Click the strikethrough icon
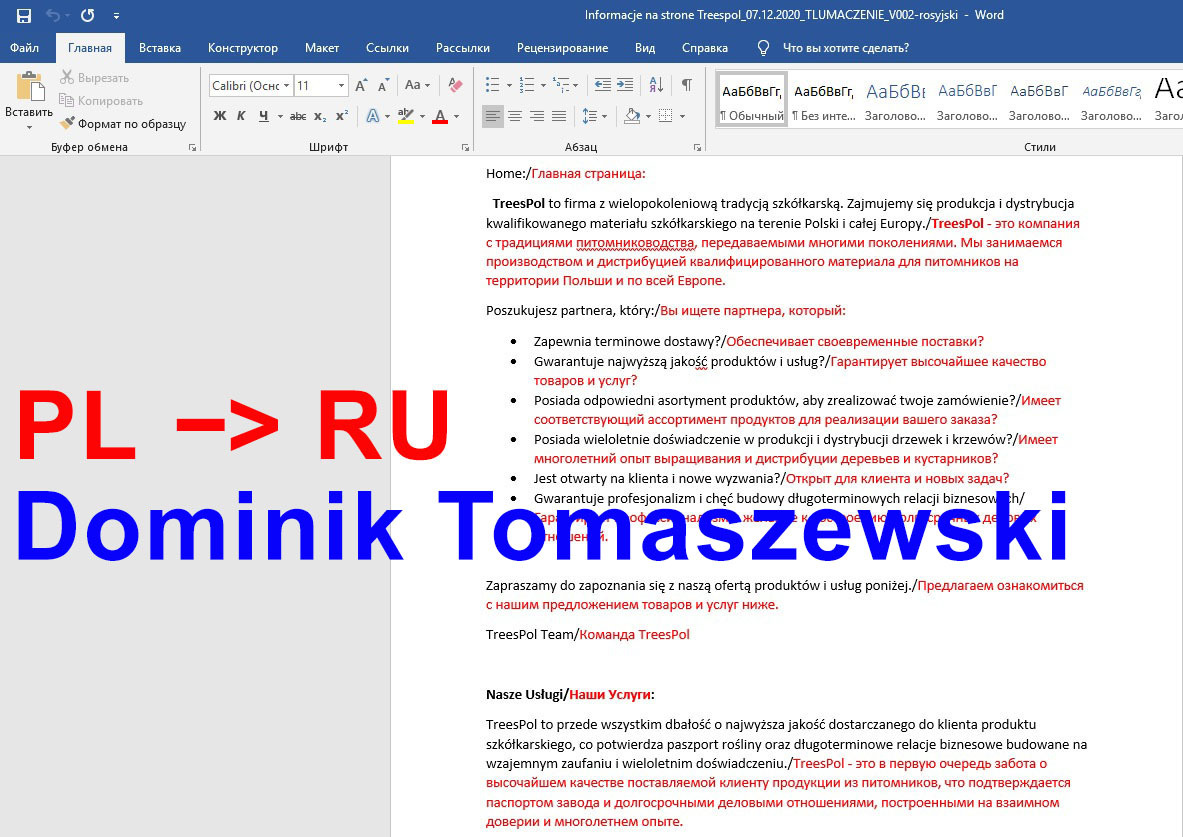 [297, 115]
